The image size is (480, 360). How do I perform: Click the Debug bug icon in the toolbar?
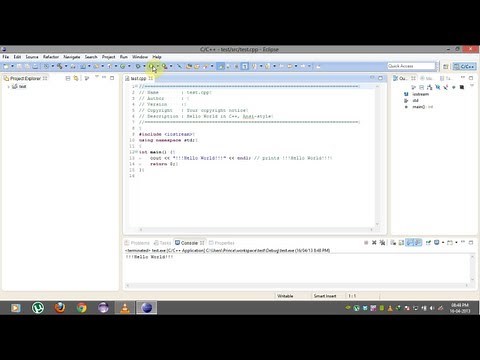138,66
